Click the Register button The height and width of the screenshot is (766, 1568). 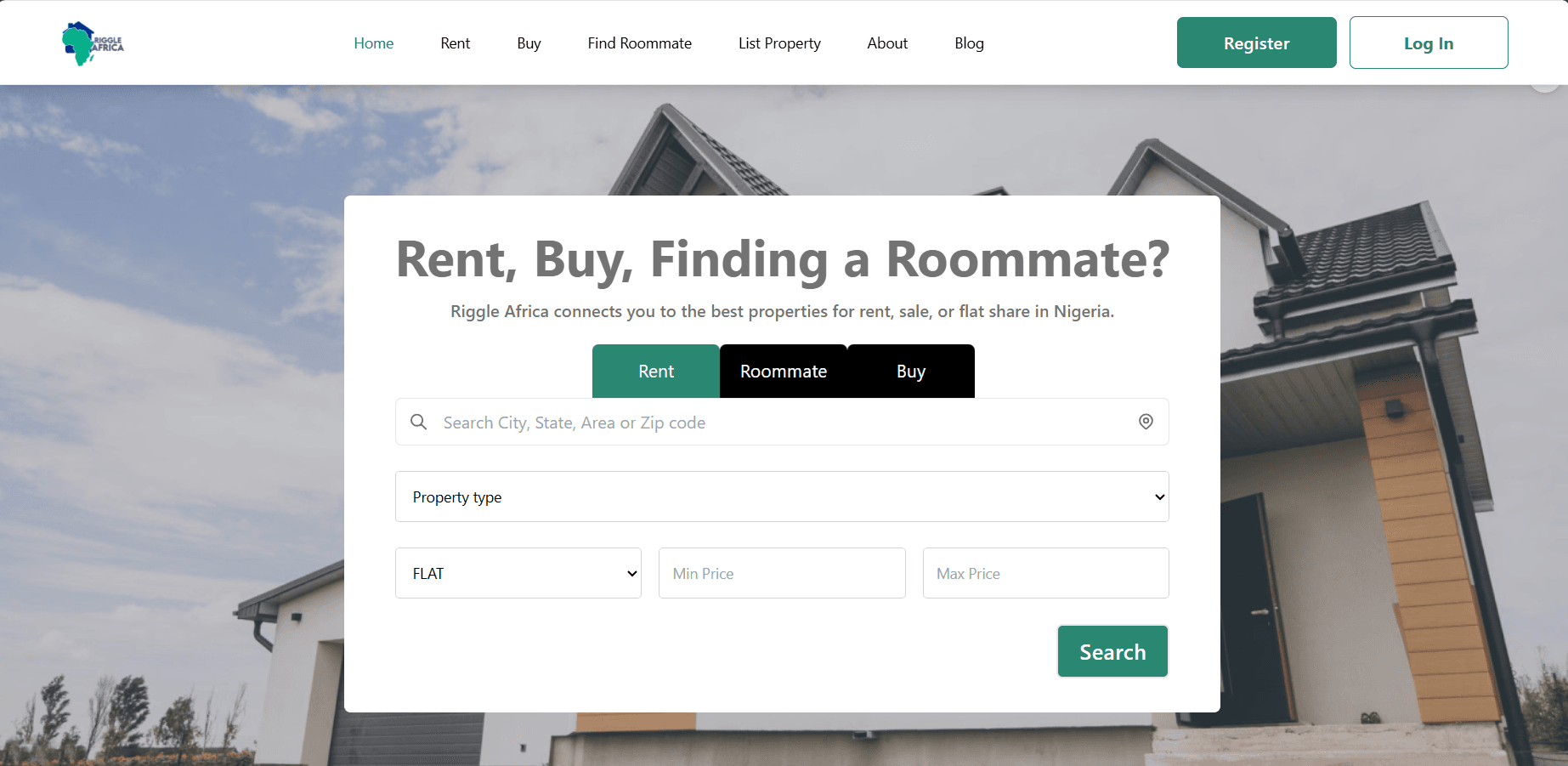coord(1256,43)
